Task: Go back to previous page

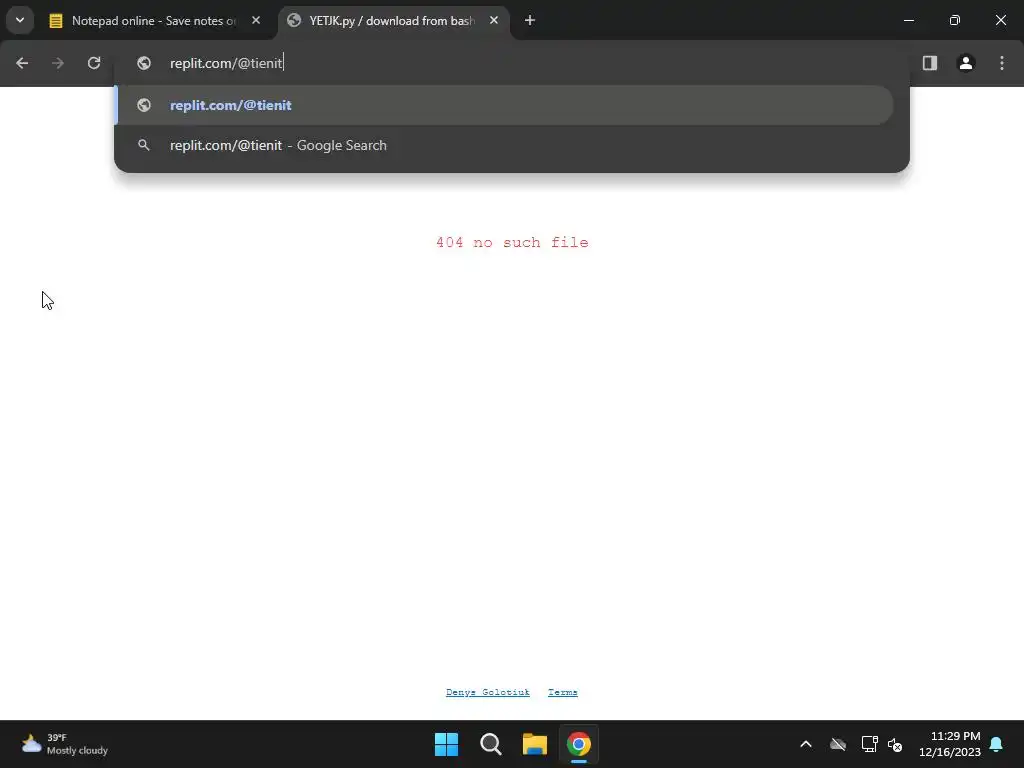Action: click(x=22, y=63)
